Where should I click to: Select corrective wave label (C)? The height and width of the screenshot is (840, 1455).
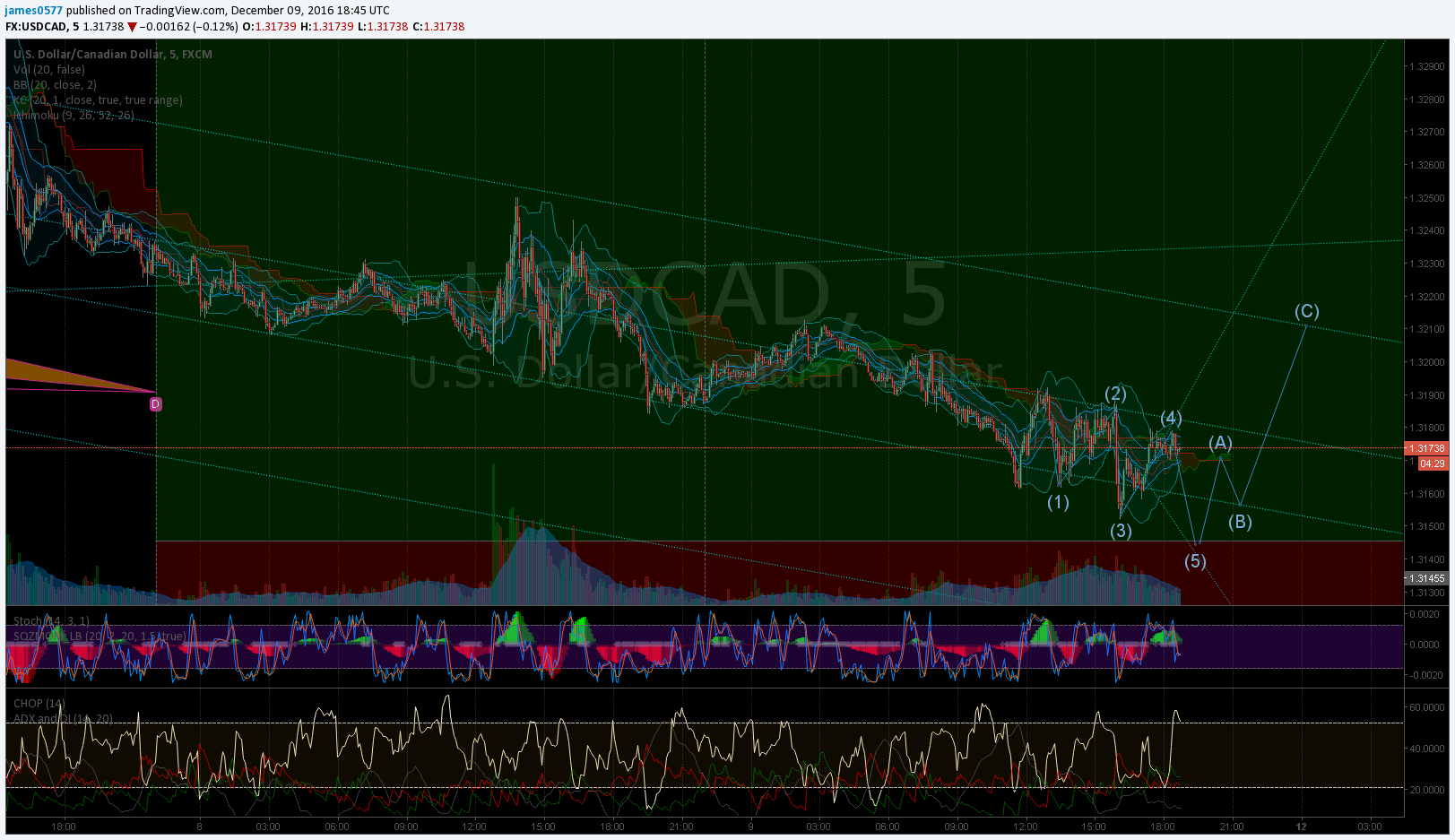1307,311
